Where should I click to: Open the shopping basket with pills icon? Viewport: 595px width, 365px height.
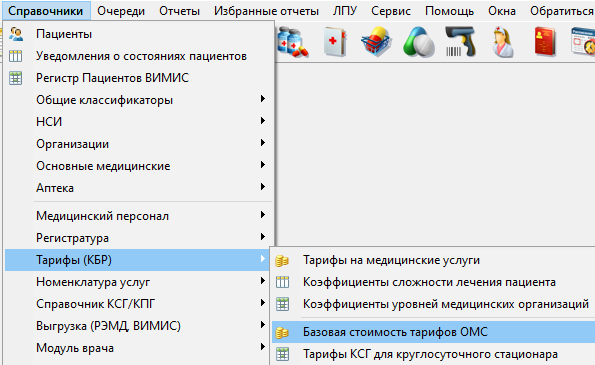point(376,42)
